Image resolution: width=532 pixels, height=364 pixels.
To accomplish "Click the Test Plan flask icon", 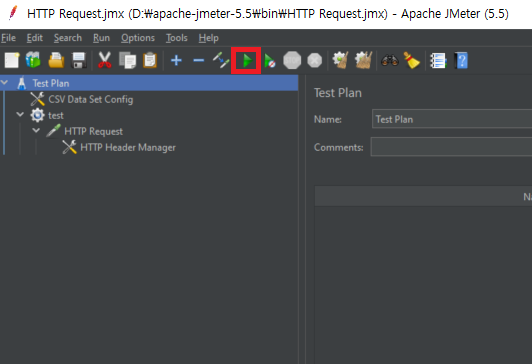I will (x=22, y=83).
